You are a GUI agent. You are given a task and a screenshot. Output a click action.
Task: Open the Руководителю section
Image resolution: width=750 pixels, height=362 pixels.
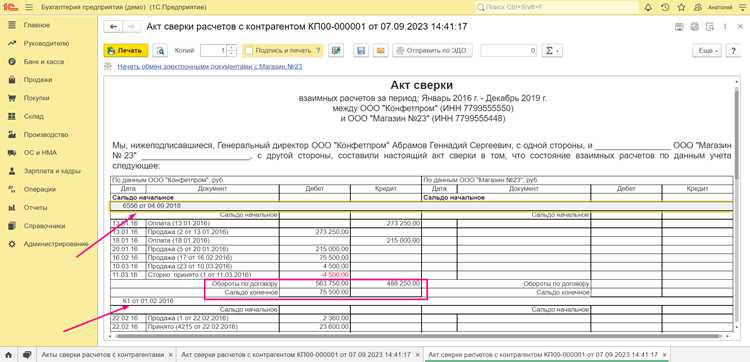click(46, 43)
